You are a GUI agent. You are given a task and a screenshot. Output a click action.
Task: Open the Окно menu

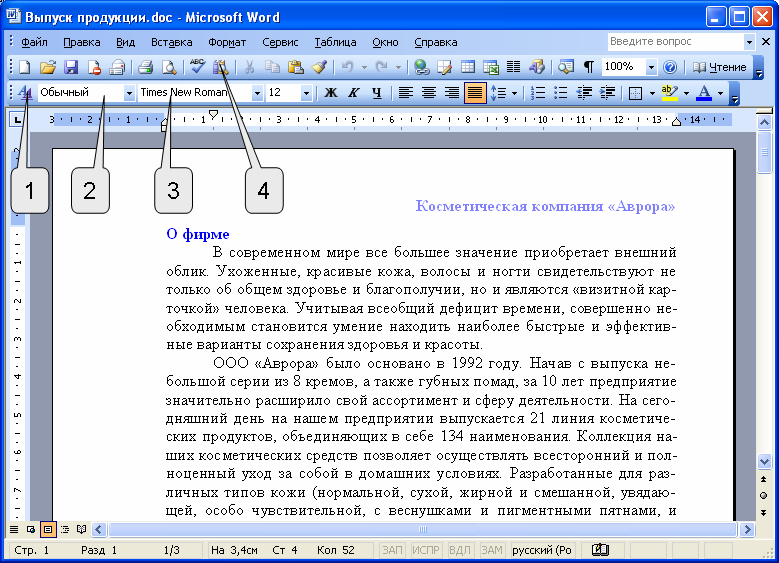pyautogui.click(x=386, y=42)
